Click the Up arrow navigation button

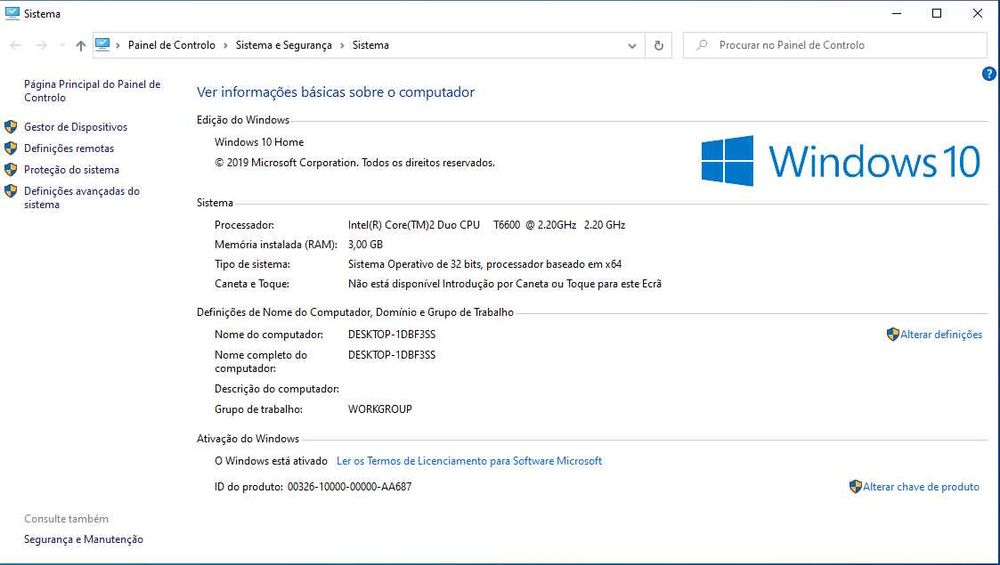click(x=80, y=45)
